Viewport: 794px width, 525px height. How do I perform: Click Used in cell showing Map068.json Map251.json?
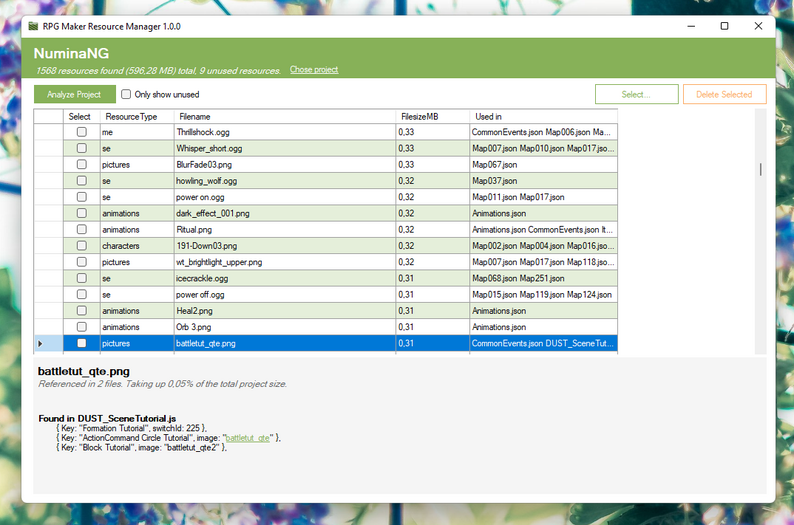543,278
